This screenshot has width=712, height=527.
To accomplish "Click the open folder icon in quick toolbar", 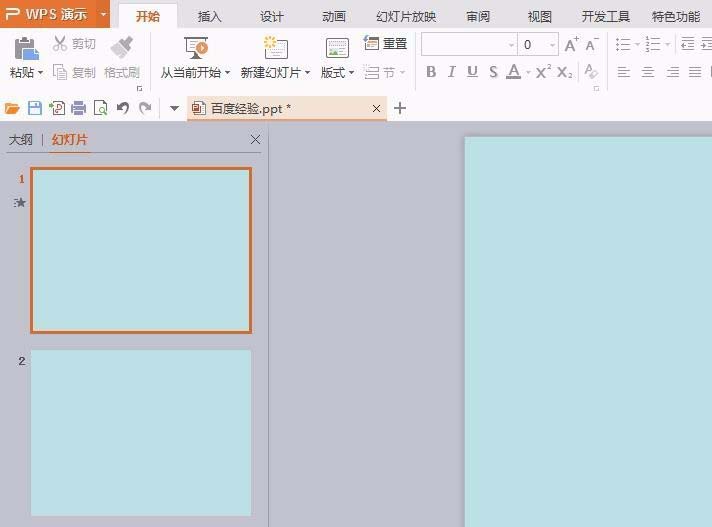I will (12, 108).
